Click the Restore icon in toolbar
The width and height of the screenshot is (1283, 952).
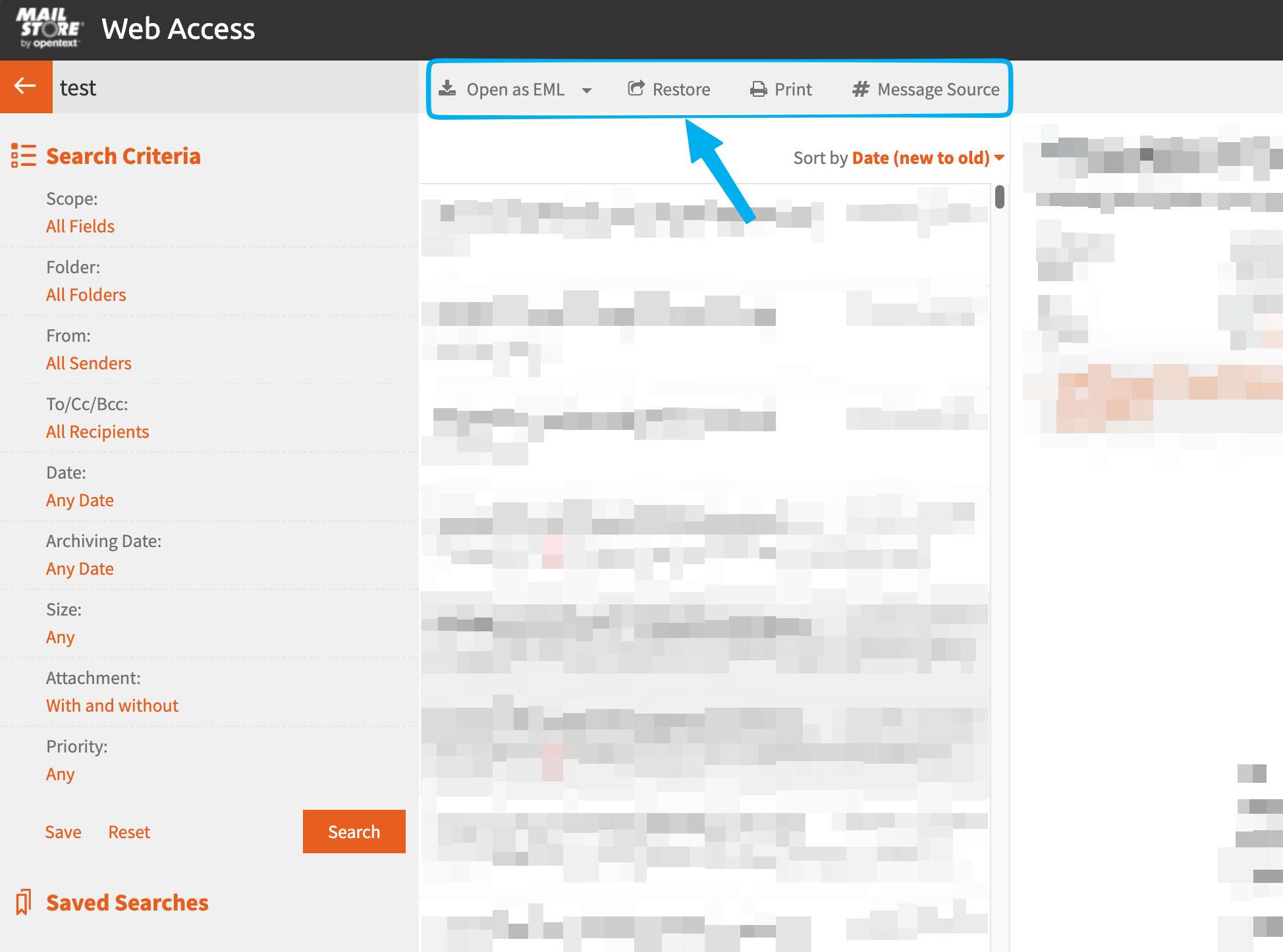coord(636,88)
